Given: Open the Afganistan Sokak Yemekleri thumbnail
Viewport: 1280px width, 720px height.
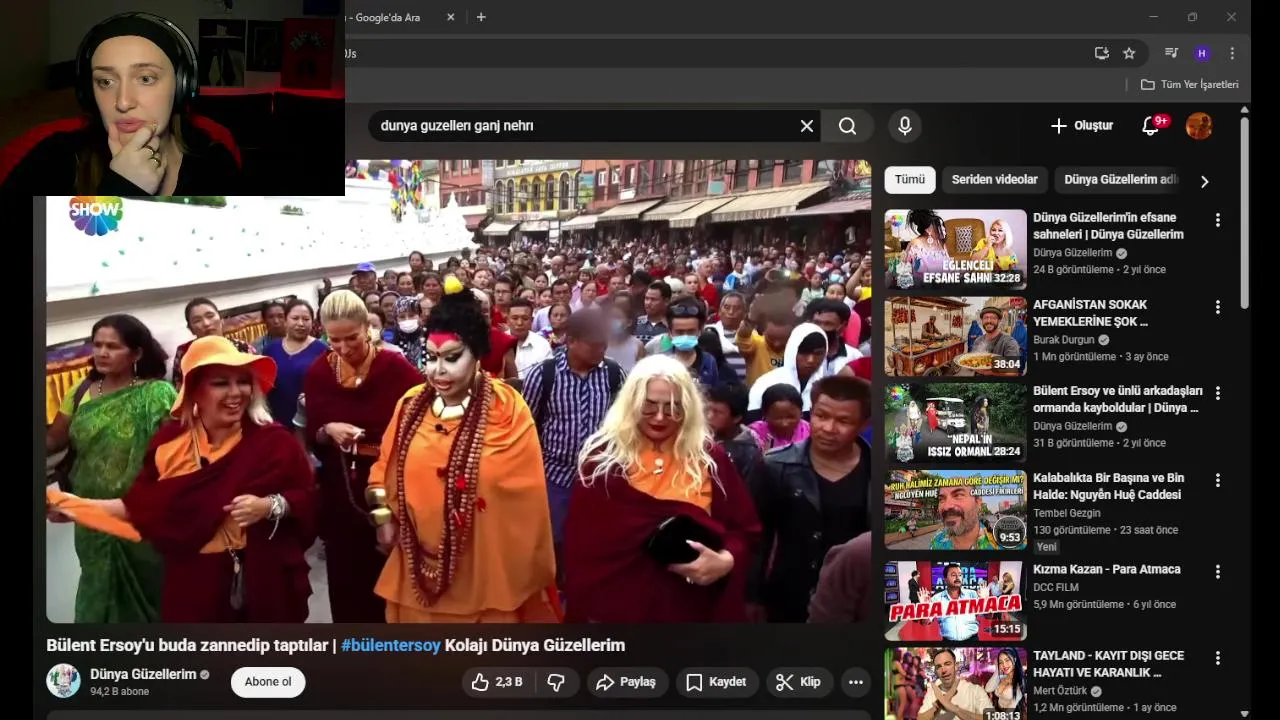Looking at the screenshot, I should pos(955,336).
